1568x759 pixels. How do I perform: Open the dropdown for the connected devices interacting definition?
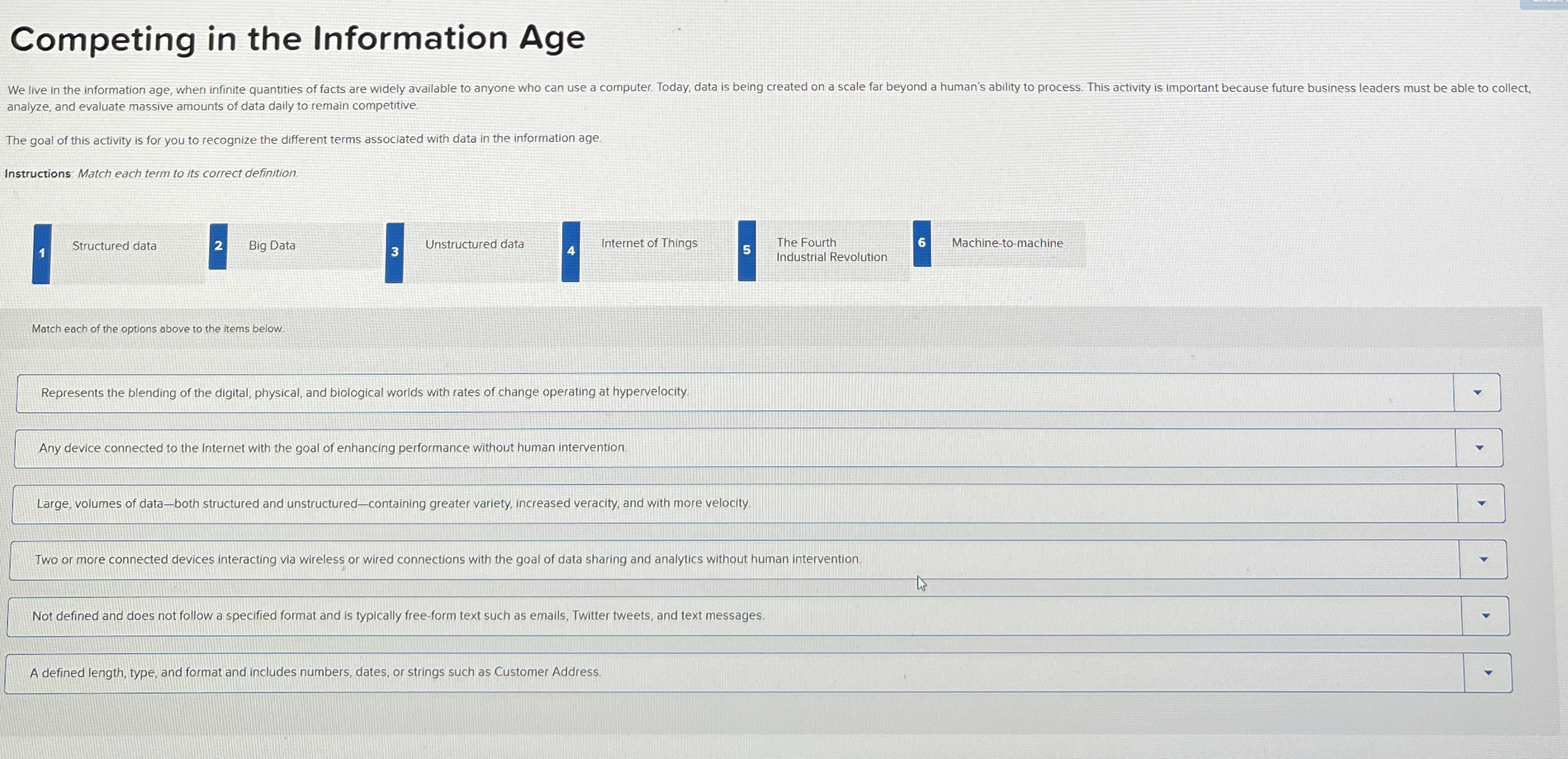1485,559
